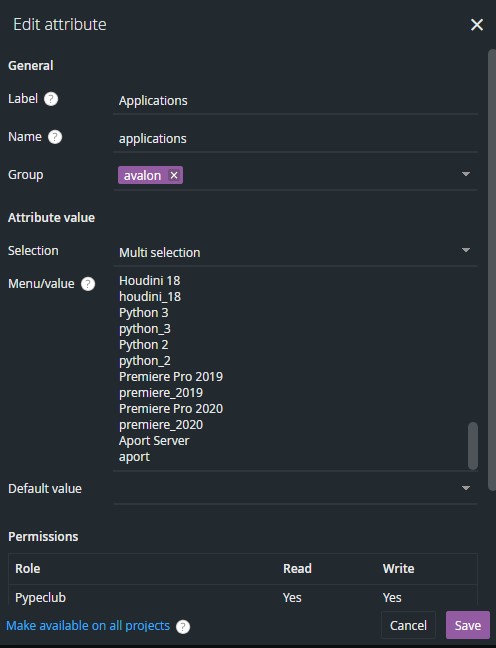Click the Cancel button
496x648 pixels.
pyautogui.click(x=408, y=625)
